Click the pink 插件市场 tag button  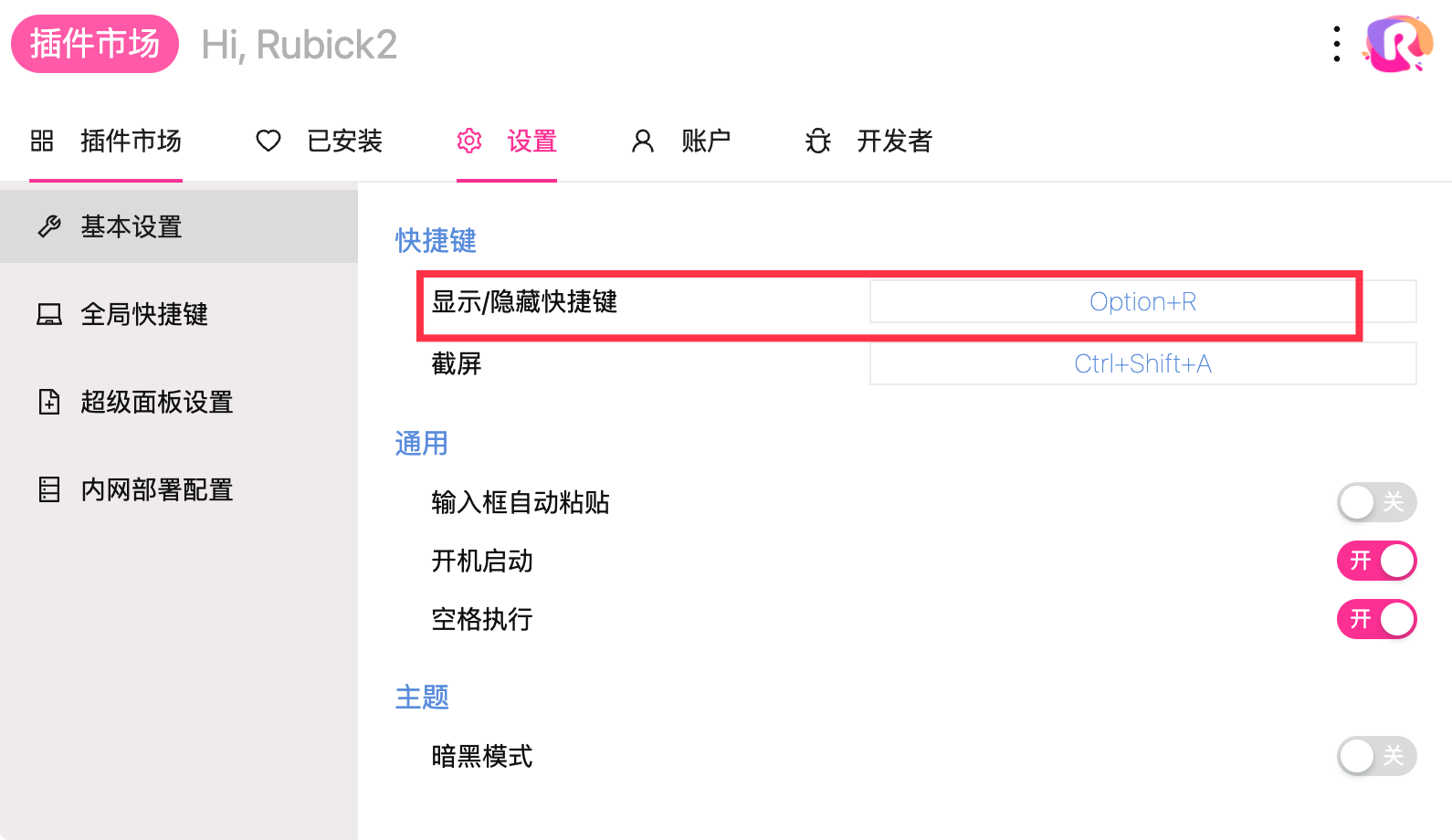[x=95, y=44]
